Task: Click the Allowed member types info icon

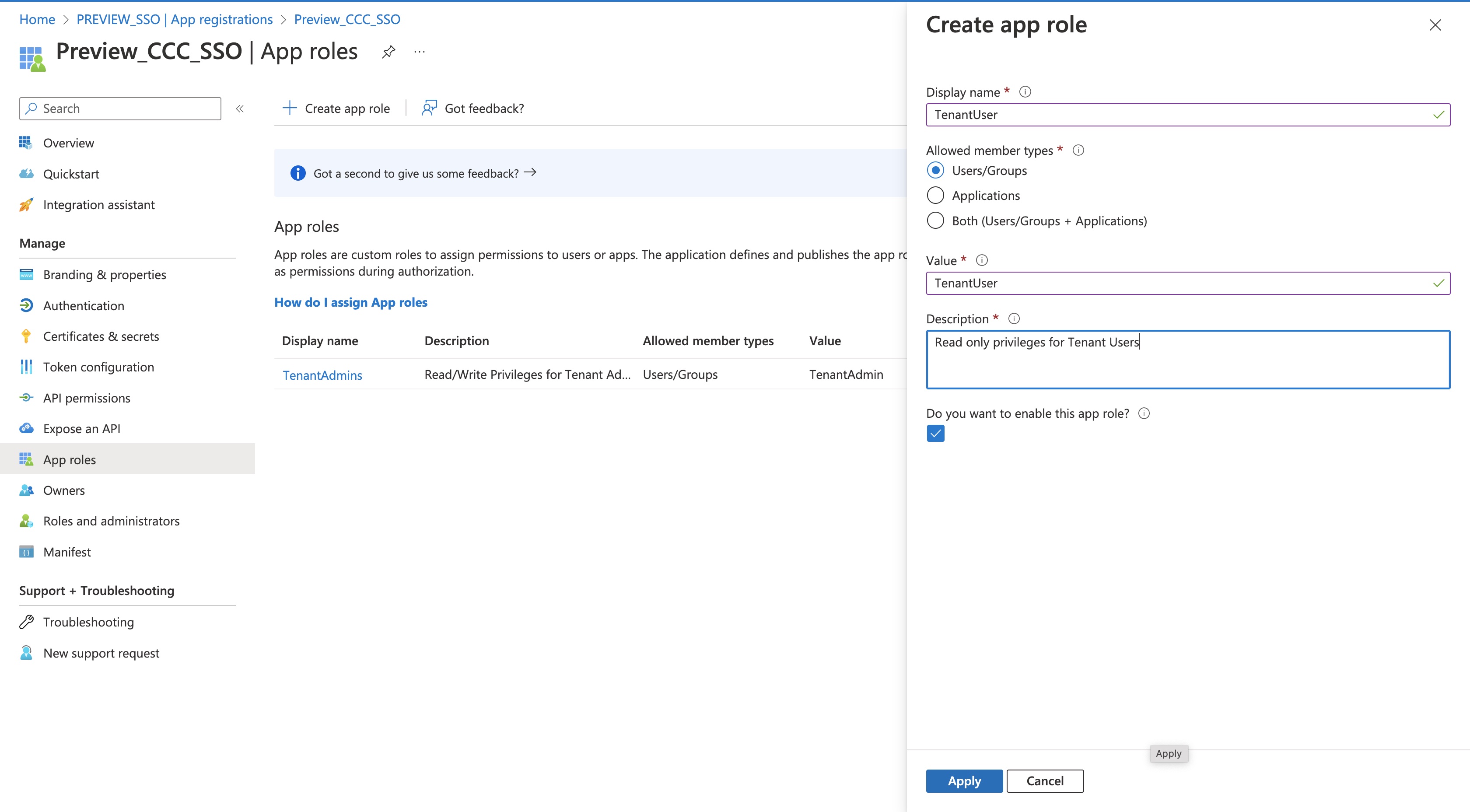Action: pos(1078,150)
